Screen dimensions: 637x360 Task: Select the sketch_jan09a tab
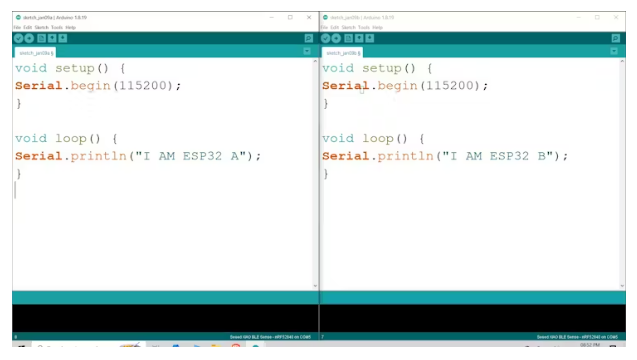click(35, 53)
